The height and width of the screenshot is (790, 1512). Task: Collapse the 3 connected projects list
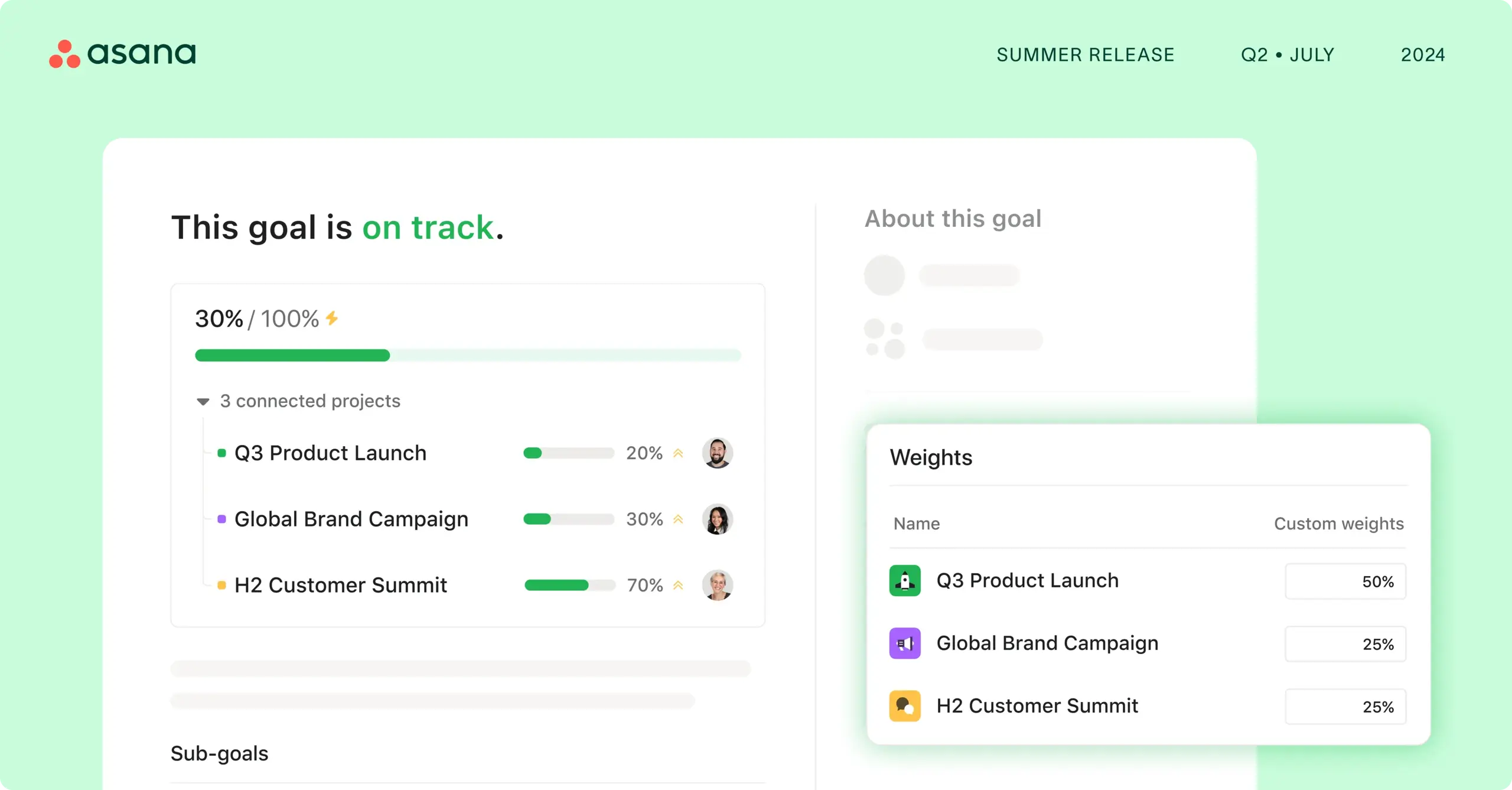[x=203, y=402]
